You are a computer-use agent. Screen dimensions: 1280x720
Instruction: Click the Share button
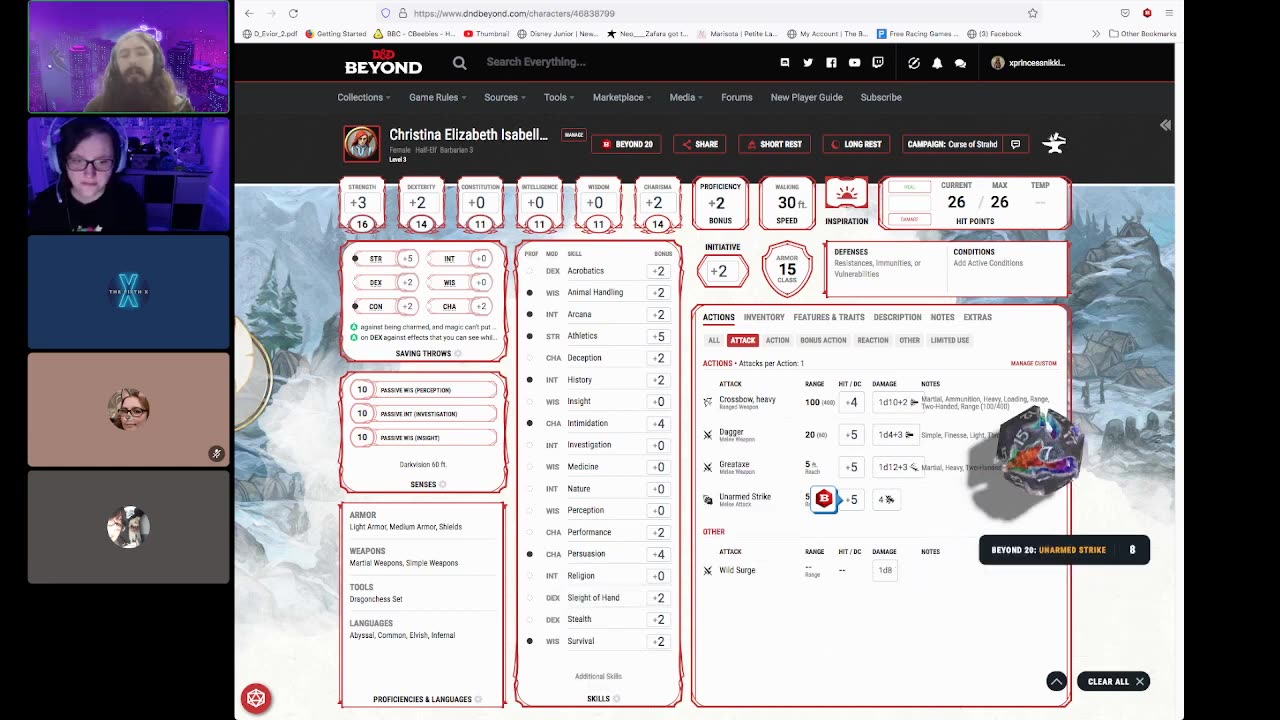pyautogui.click(x=700, y=144)
